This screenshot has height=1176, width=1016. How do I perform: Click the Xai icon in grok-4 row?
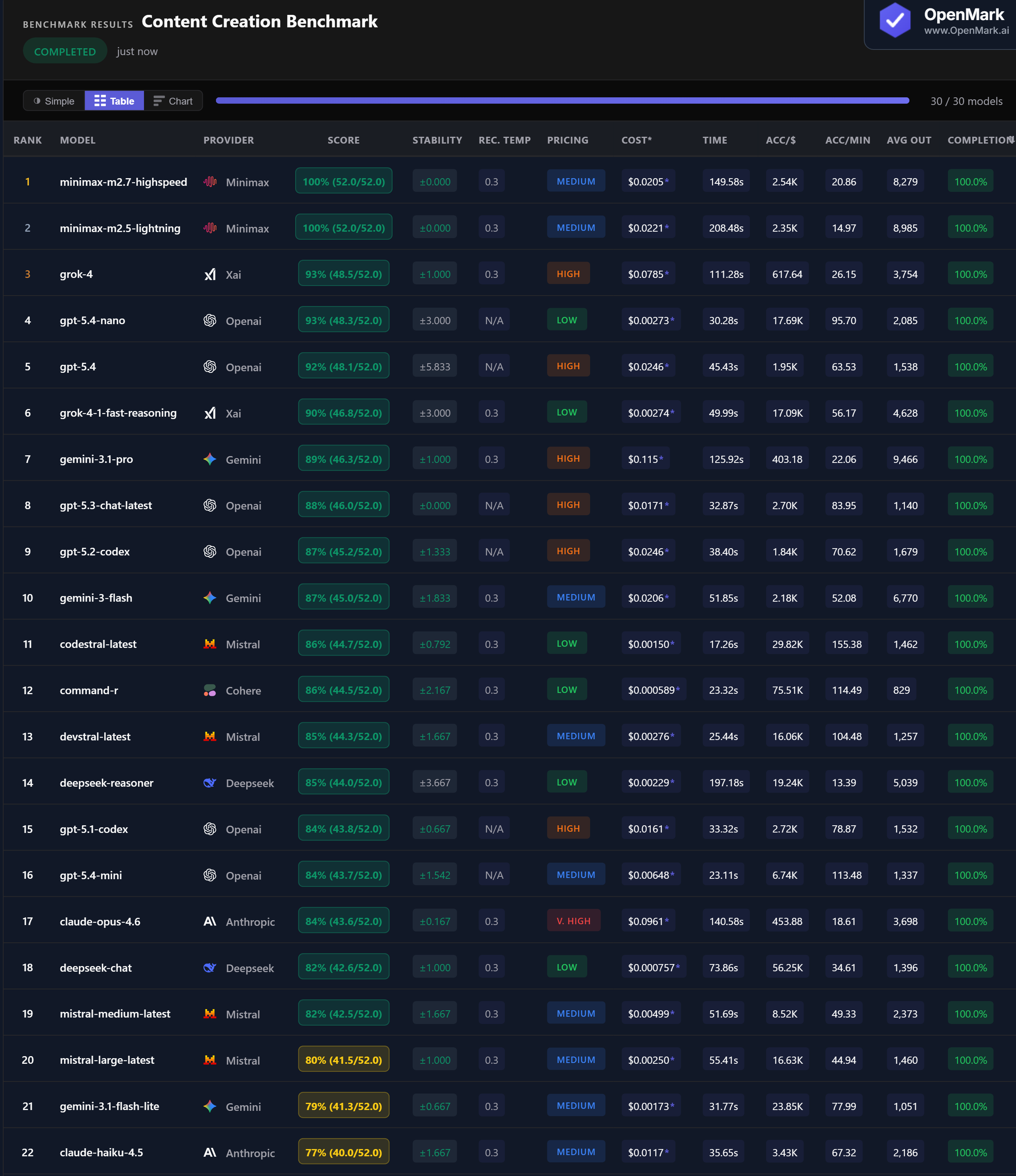tap(210, 274)
